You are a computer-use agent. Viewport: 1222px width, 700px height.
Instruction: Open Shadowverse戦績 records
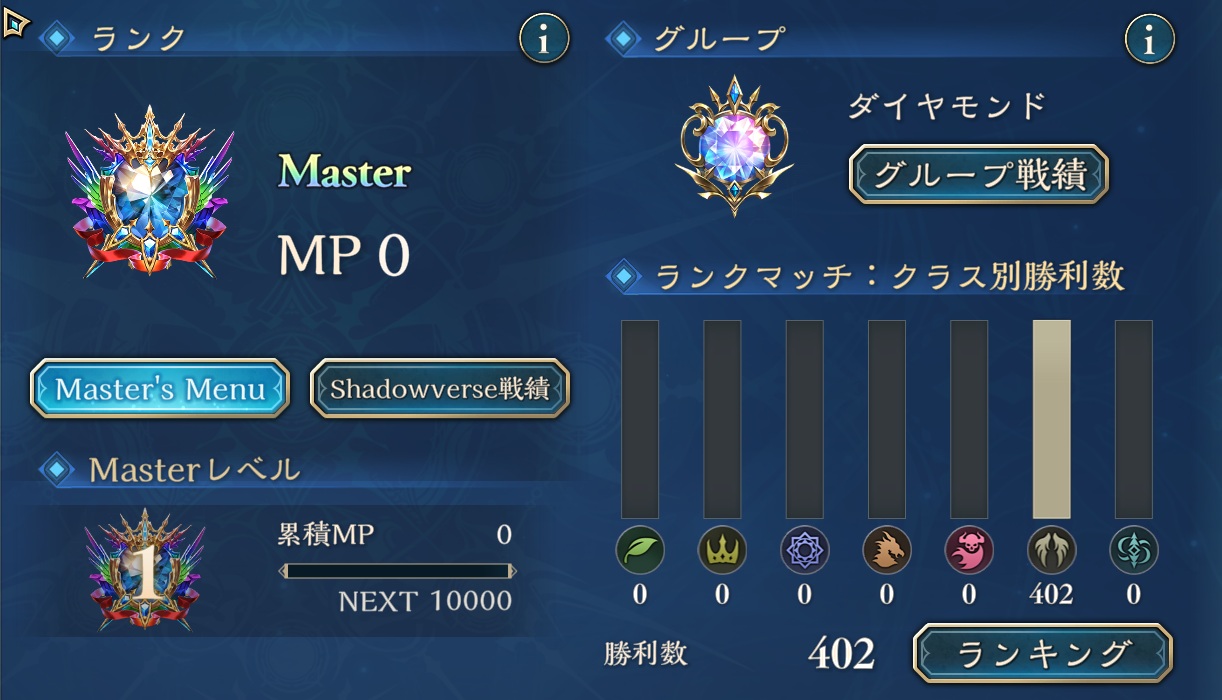pos(440,388)
